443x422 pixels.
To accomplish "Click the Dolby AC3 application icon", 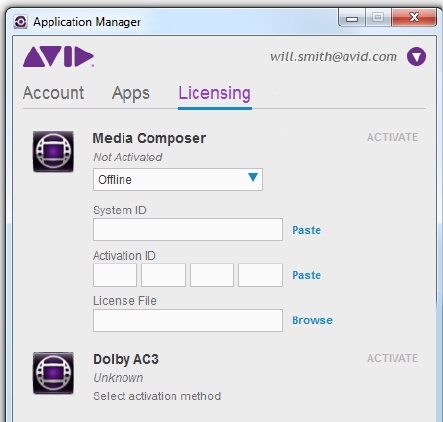I will tap(53, 373).
